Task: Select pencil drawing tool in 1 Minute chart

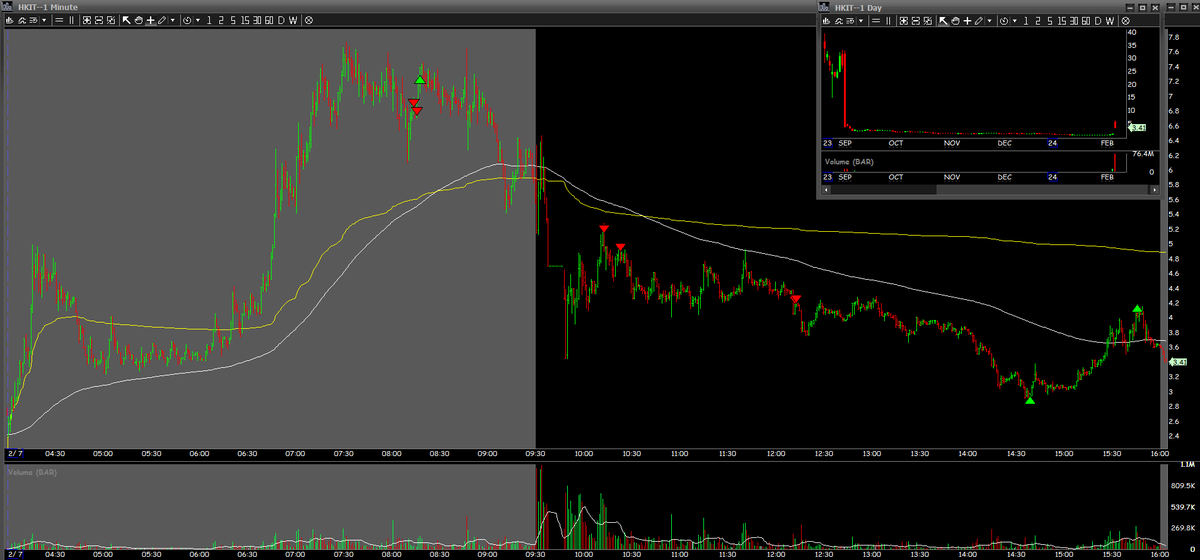Action: pos(162,20)
